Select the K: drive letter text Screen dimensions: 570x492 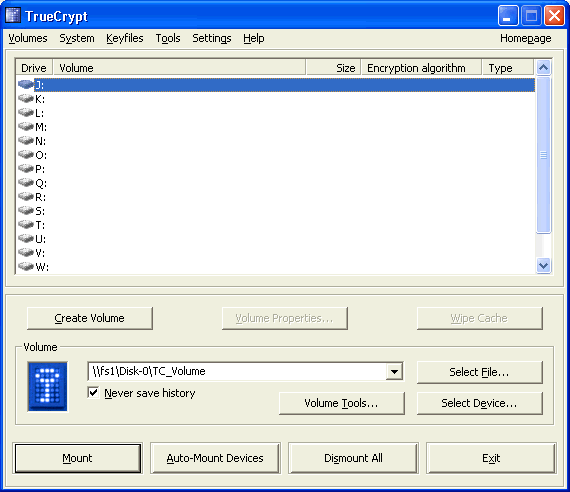point(40,99)
